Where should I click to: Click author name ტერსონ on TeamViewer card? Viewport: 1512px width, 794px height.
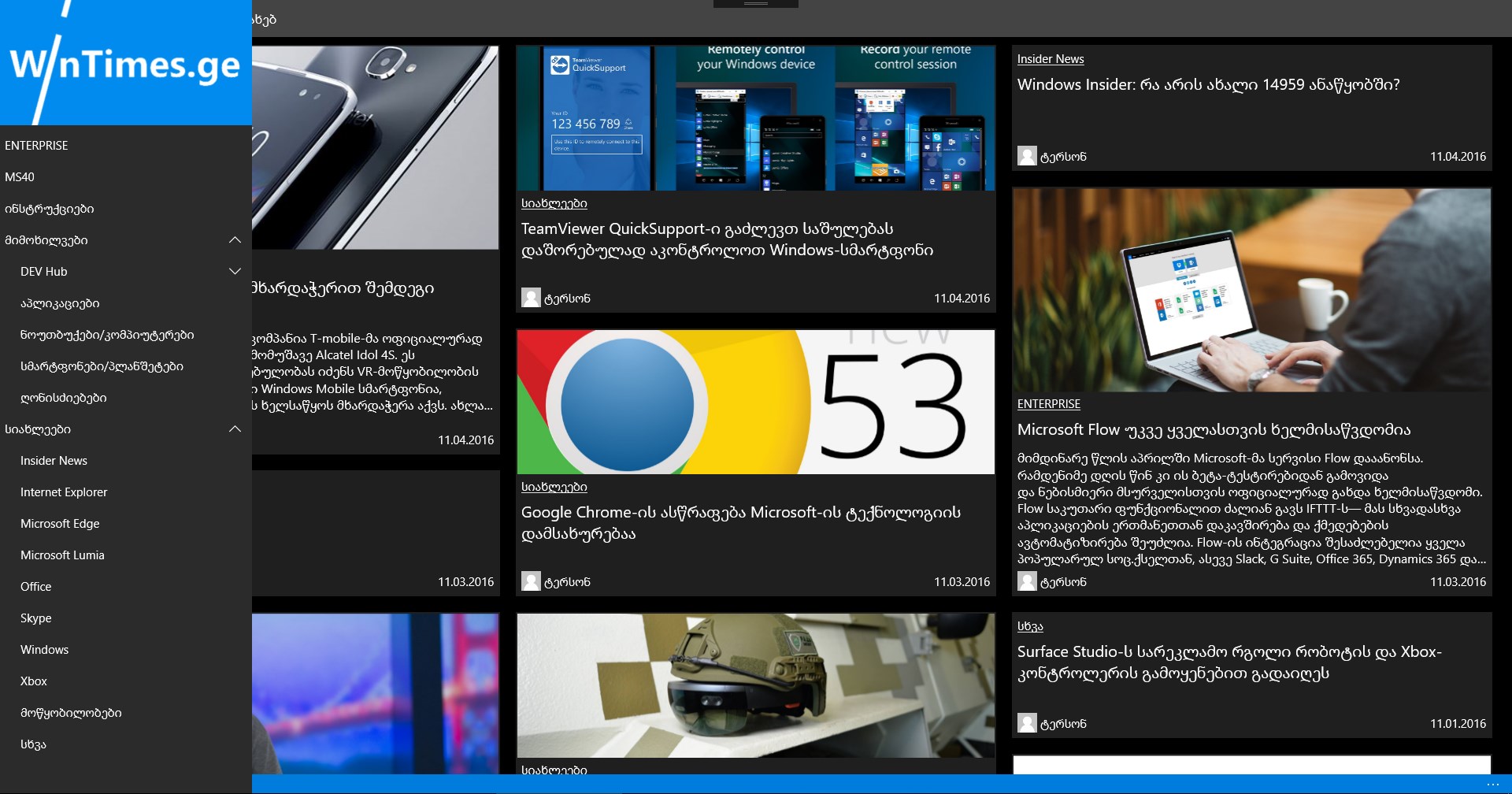(567, 299)
